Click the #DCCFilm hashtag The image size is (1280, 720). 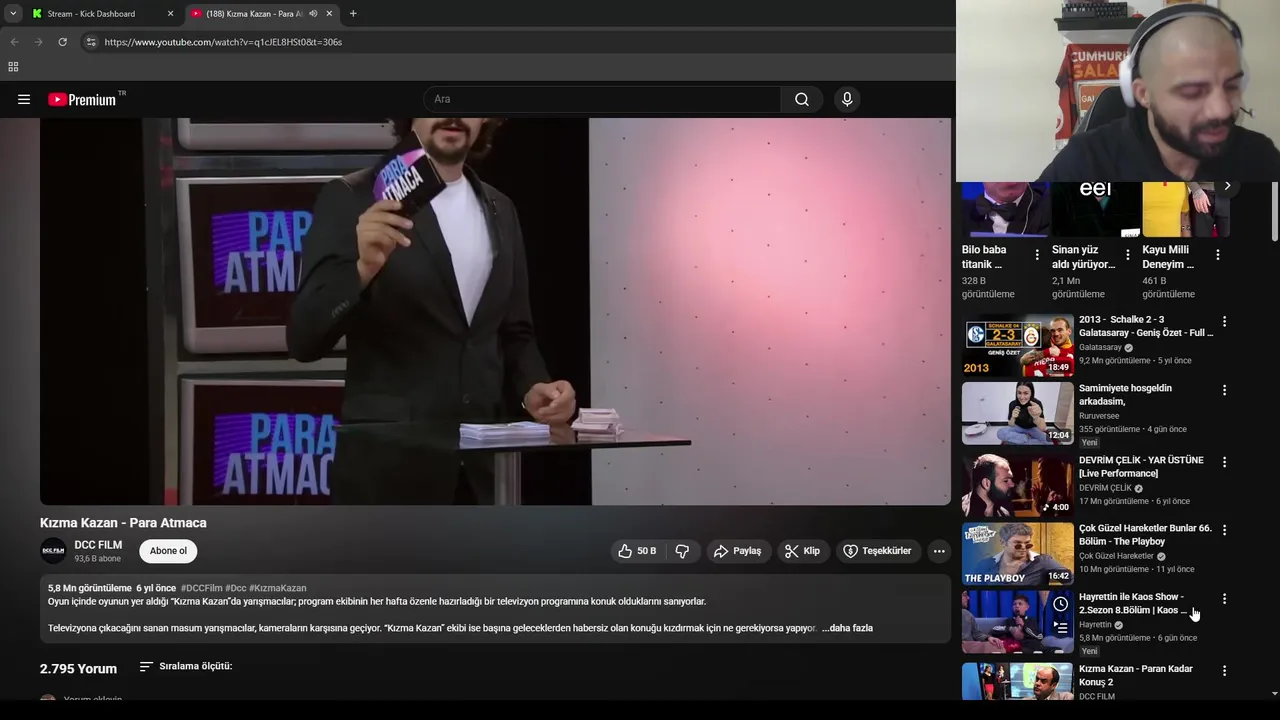pos(202,588)
